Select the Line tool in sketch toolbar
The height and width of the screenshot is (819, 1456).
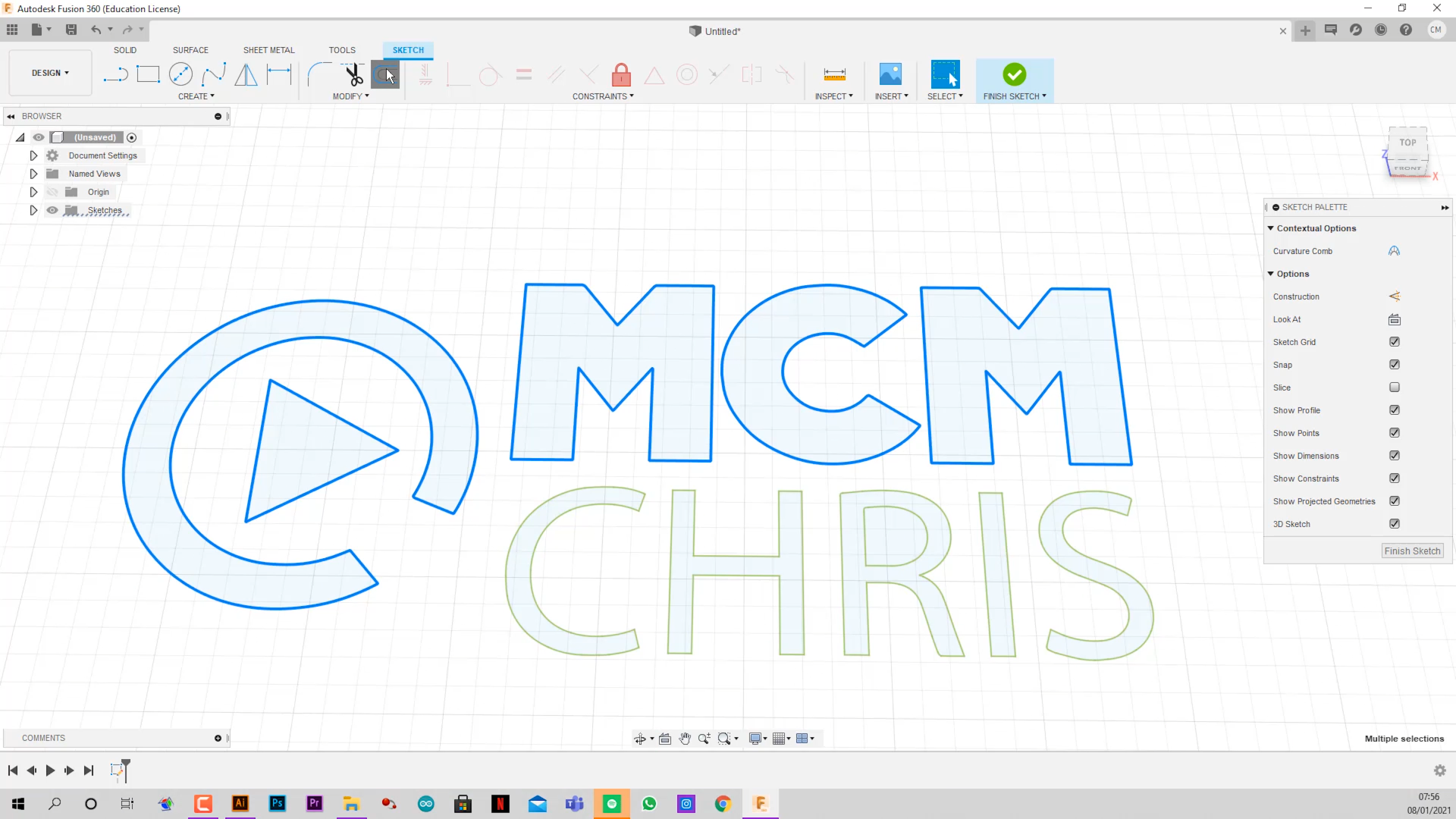click(x=114, y=74)
